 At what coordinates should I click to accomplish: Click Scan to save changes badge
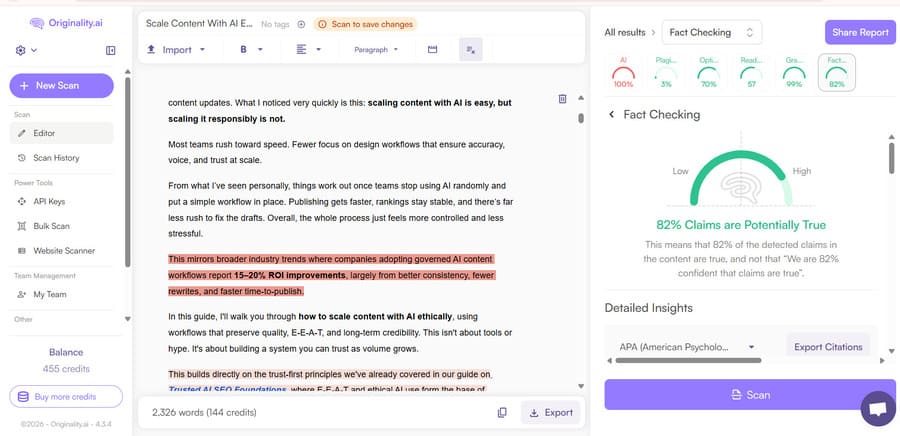pos(365,24)
